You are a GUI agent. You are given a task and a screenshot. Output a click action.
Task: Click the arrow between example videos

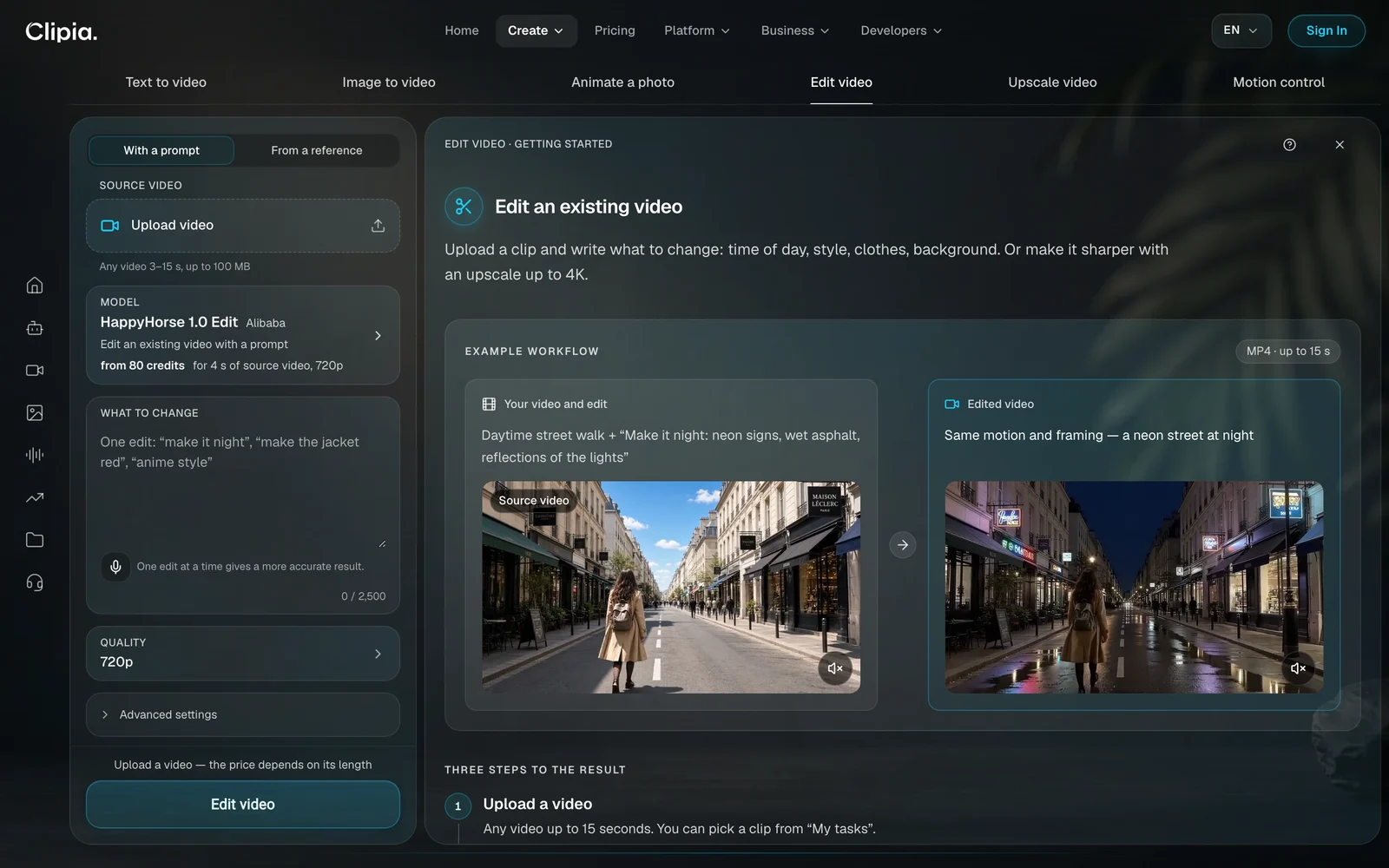(903, 545)
